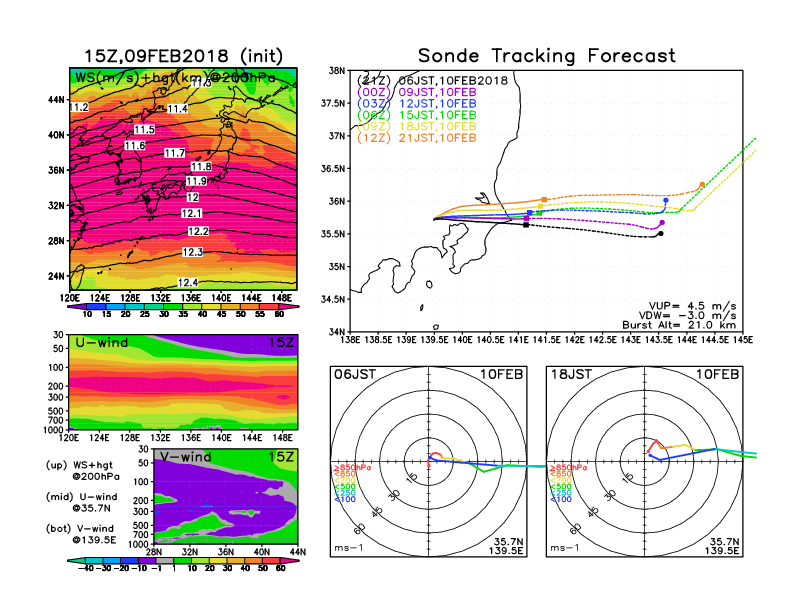Click contour label '11.4' on the map
The width and height of the screenshot is (792, 612).
coord(177,109)
